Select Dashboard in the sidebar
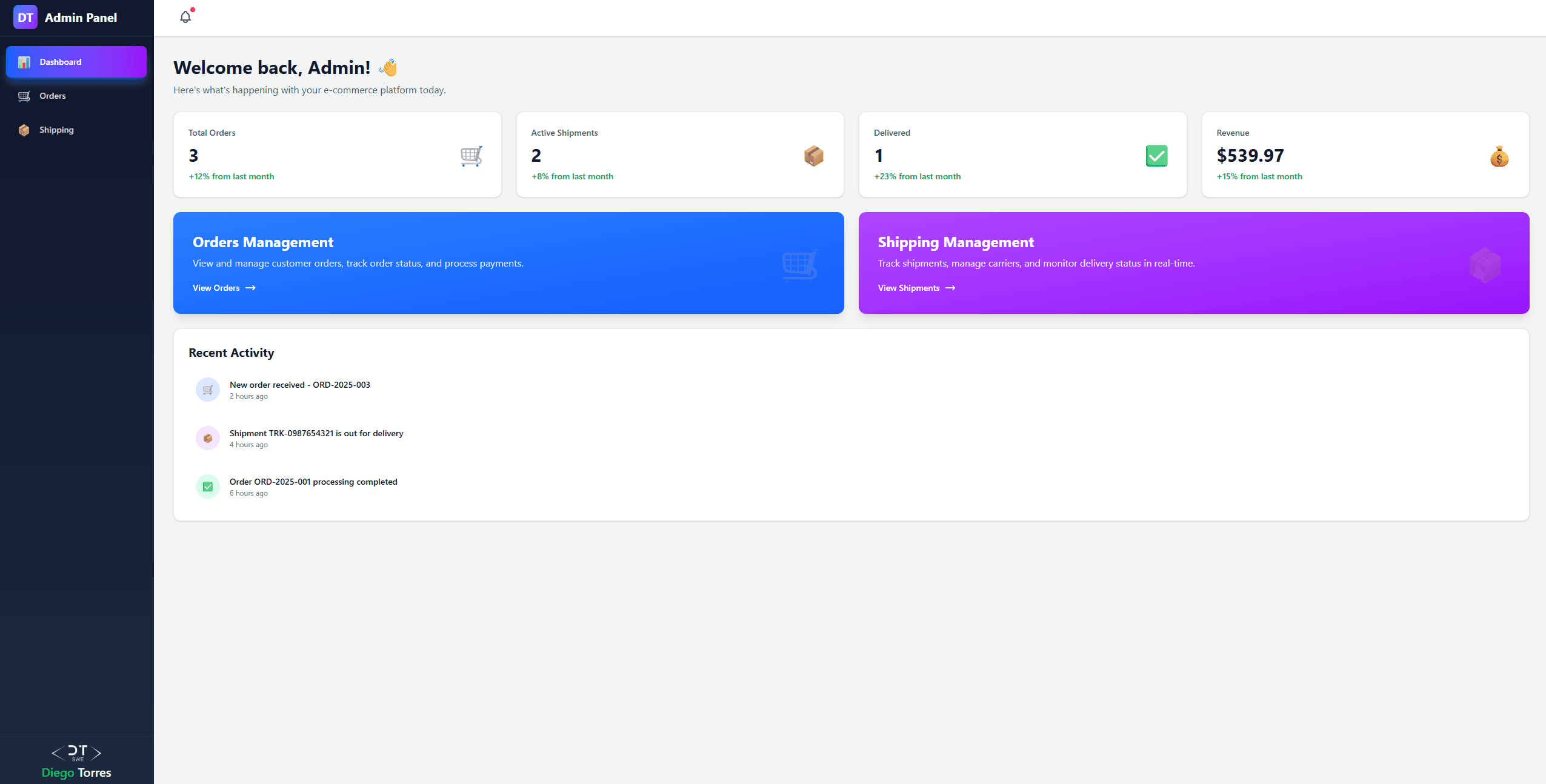This screenshot has height=784, width=1546. pos(76,61)
